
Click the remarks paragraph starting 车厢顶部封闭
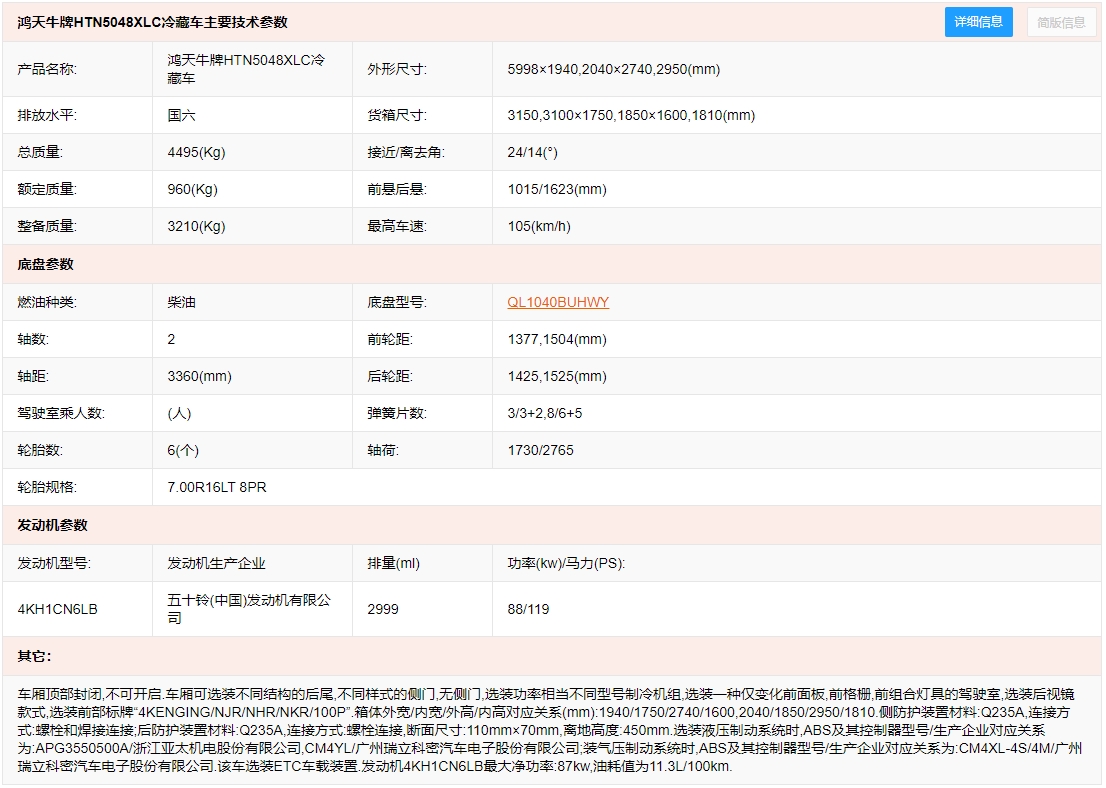click(549, 730)
